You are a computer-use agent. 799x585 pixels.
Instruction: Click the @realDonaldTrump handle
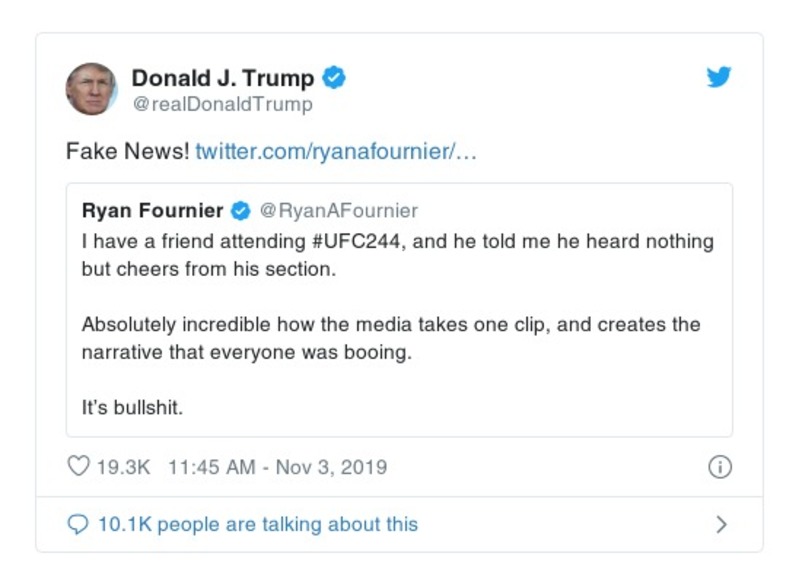click(x=222, y=104)
